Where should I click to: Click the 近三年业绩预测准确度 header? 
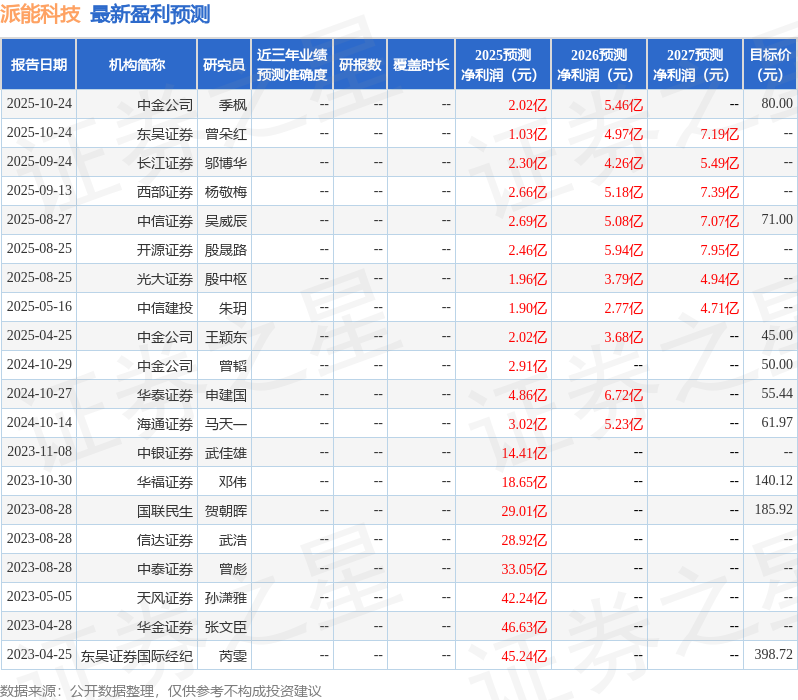pos(292,65)
